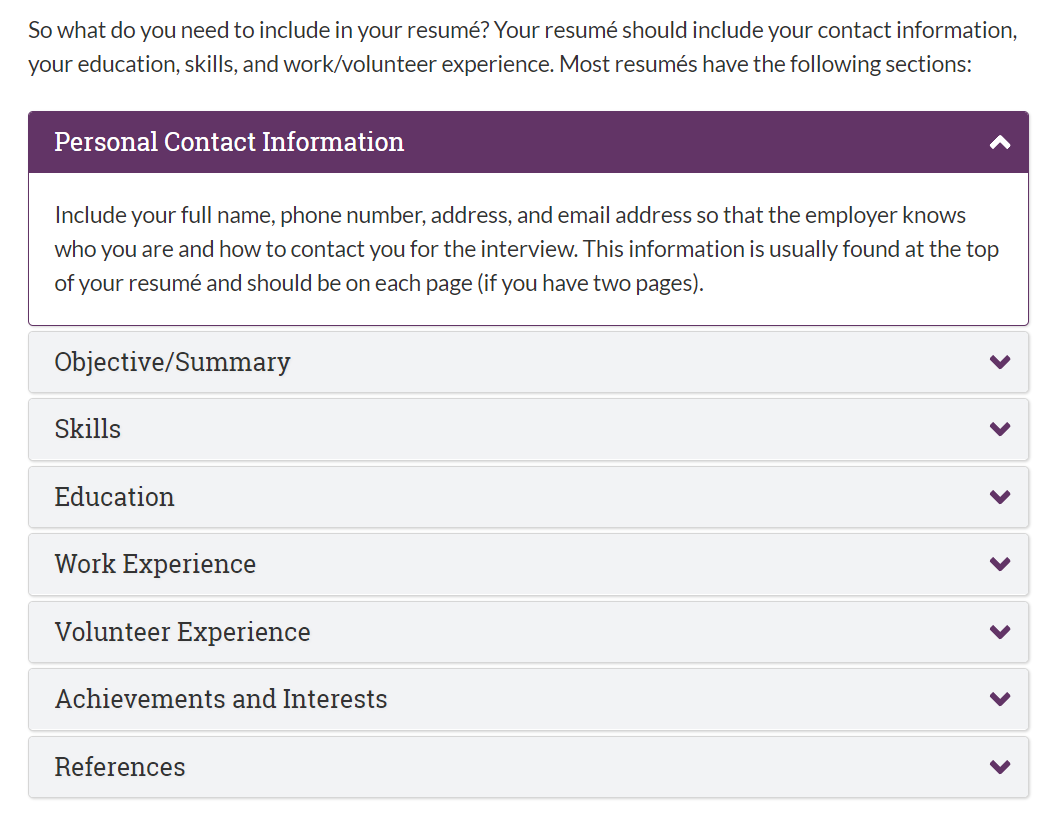Click the Personal Contact Information heading text
The height and width of the screenshot is (816, 1064).
click(x=229, y=142)
